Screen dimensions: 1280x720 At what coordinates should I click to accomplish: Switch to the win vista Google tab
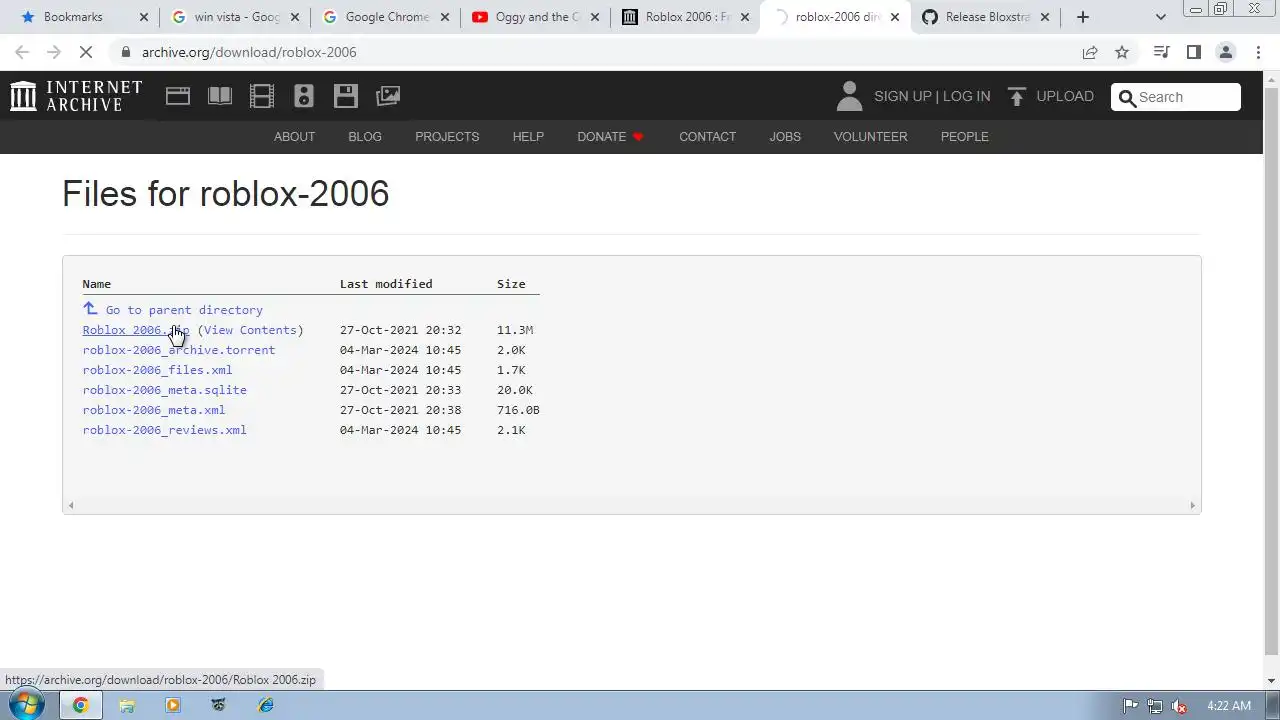pos(235,17)
